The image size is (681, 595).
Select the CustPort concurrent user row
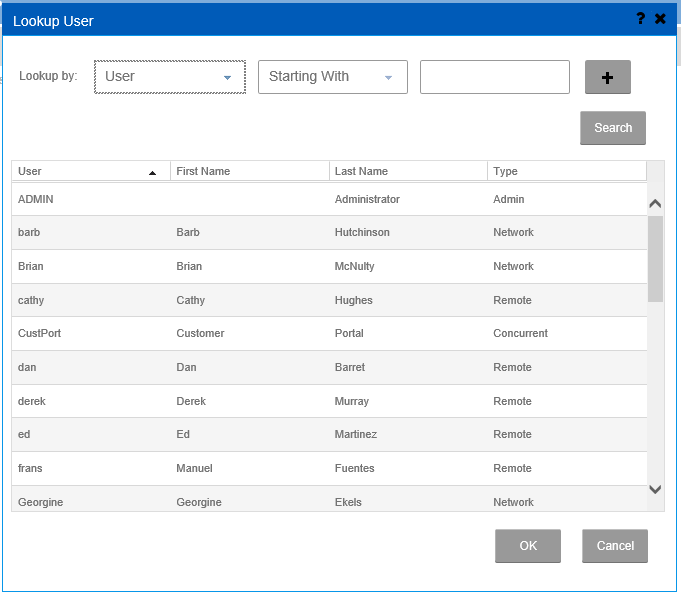[x=329, y=333]
